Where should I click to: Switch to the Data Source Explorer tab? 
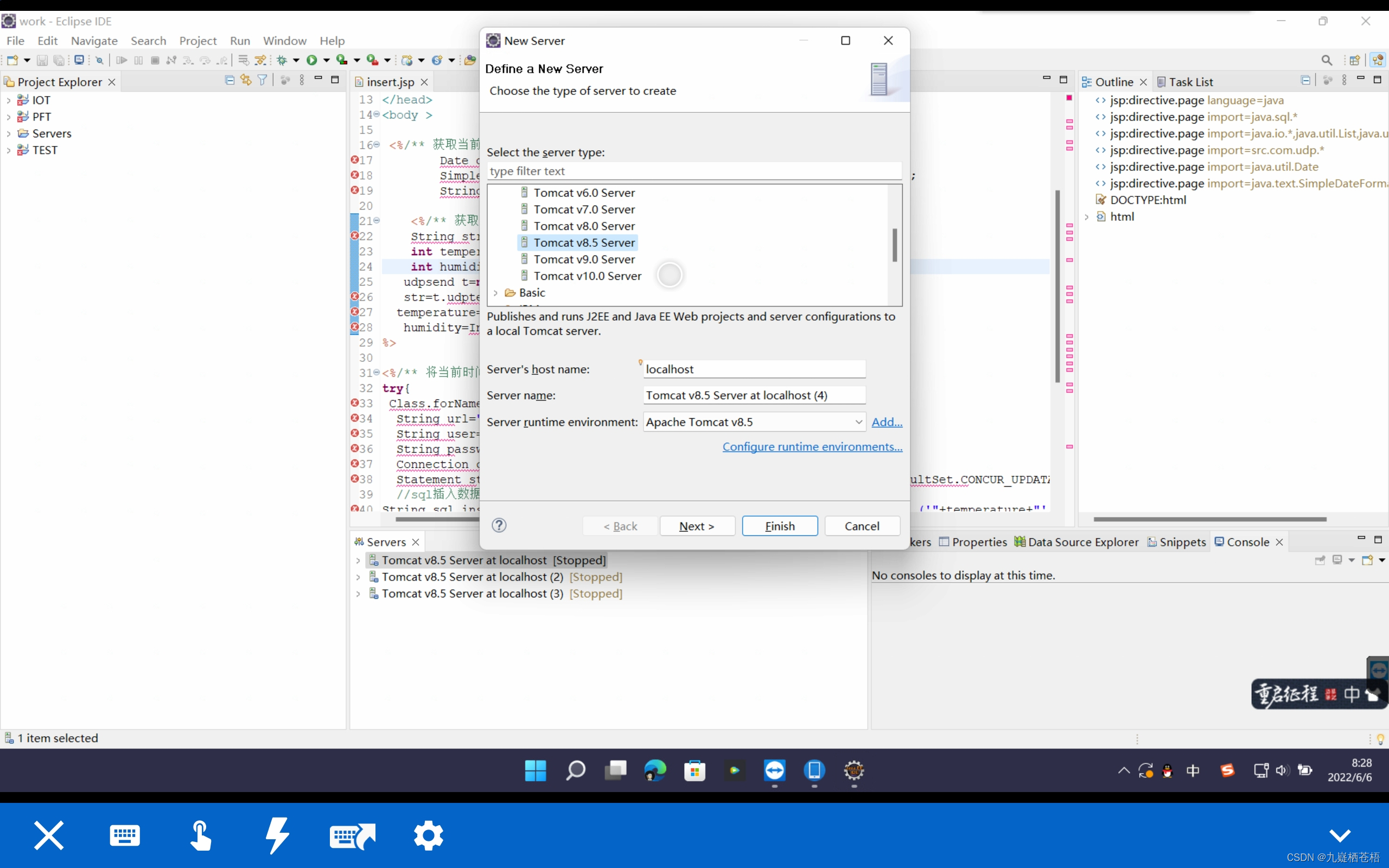click(x=1082, y=542)
